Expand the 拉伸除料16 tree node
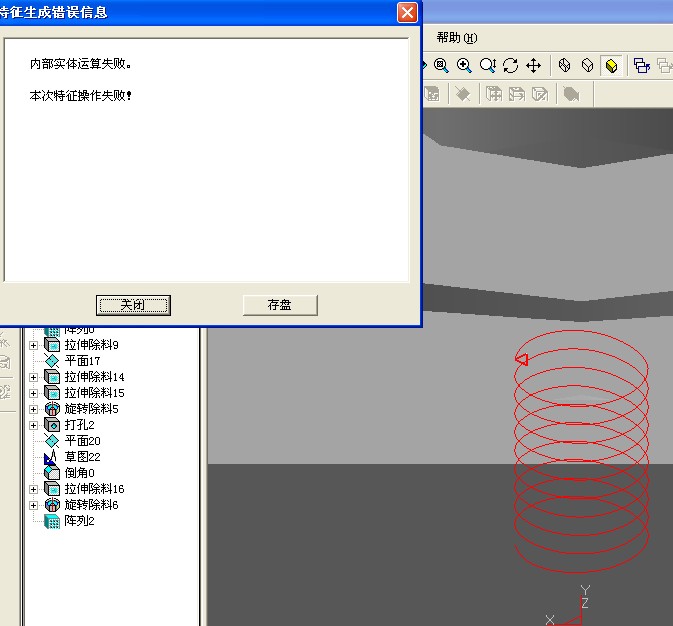 pos(33,489)
